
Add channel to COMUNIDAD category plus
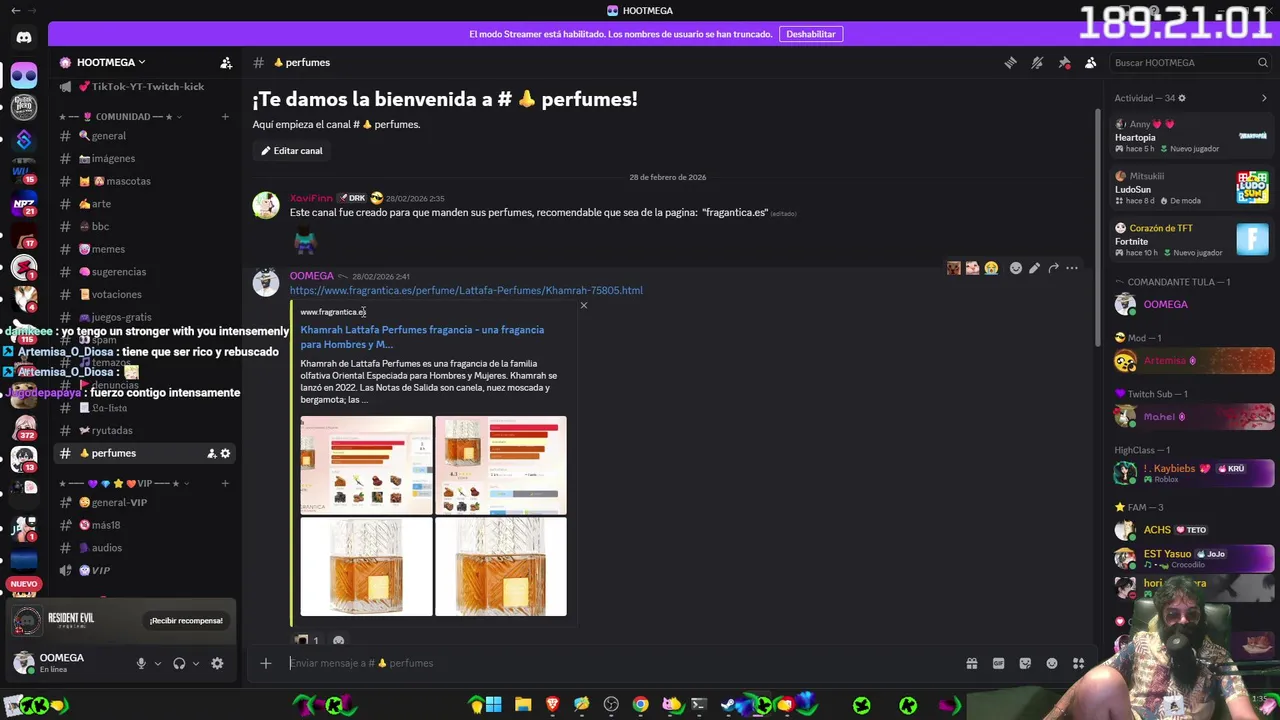pos(225,117)
